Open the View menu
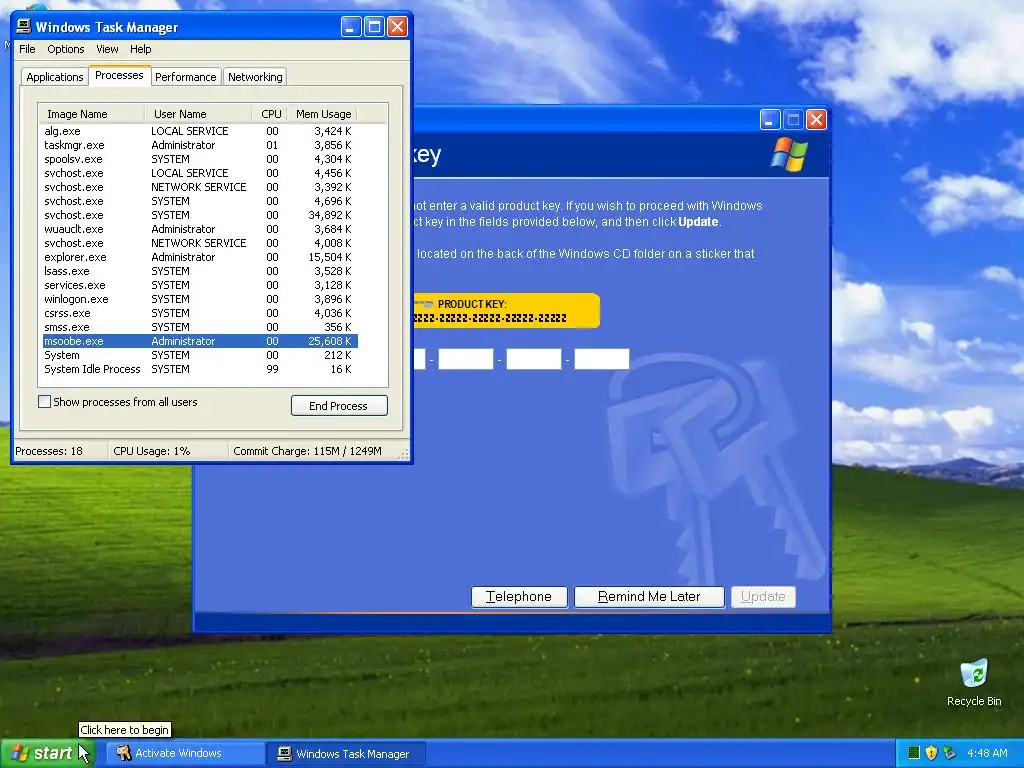This screenshot has width=1024, height=768. (x=107, y=49)
